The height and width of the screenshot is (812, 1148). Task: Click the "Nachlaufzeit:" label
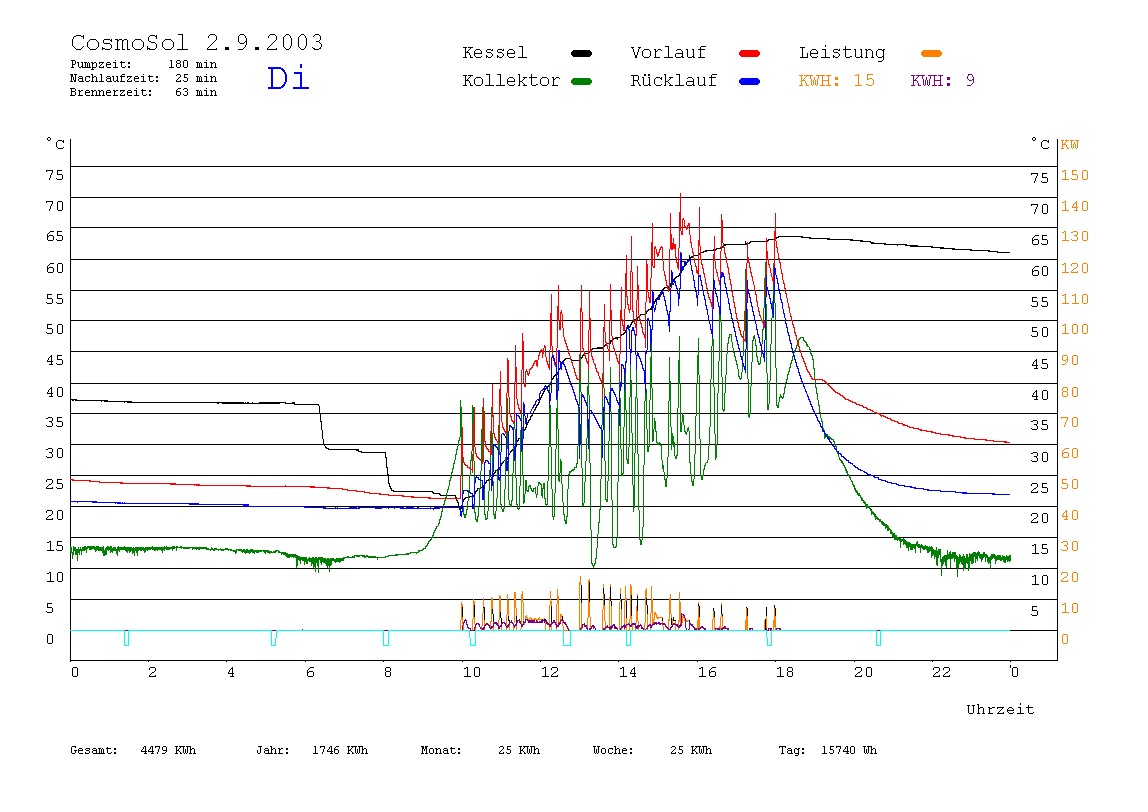click(115, 78)
